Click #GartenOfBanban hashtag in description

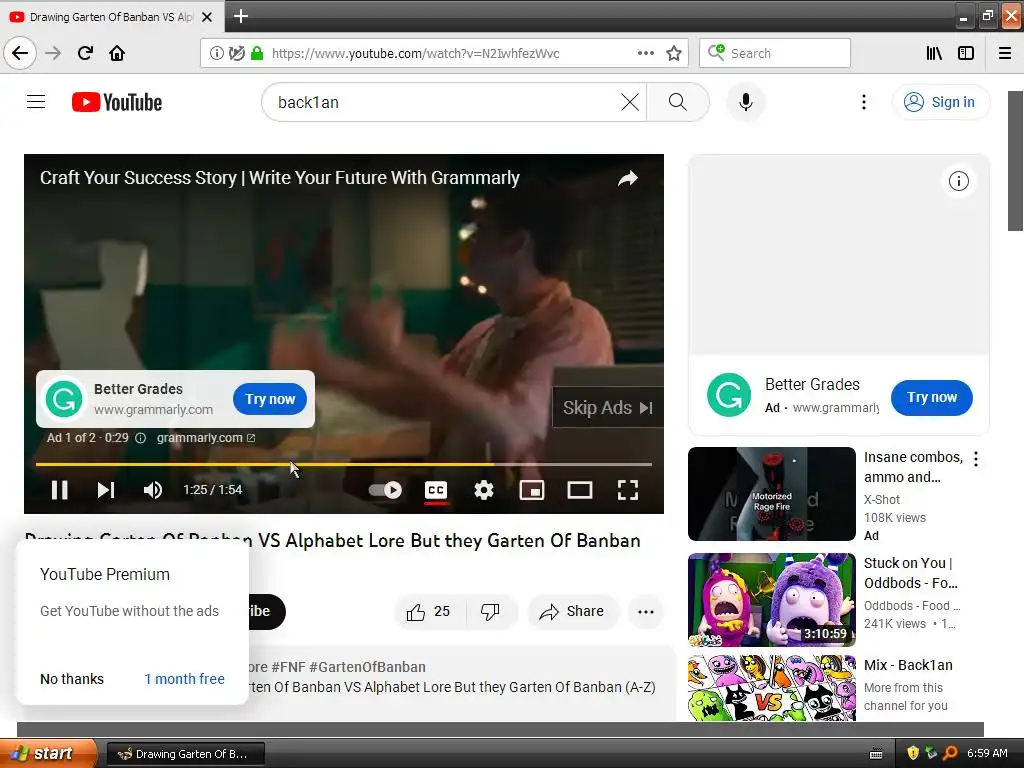pyautogui.click(x=367, y=667)
